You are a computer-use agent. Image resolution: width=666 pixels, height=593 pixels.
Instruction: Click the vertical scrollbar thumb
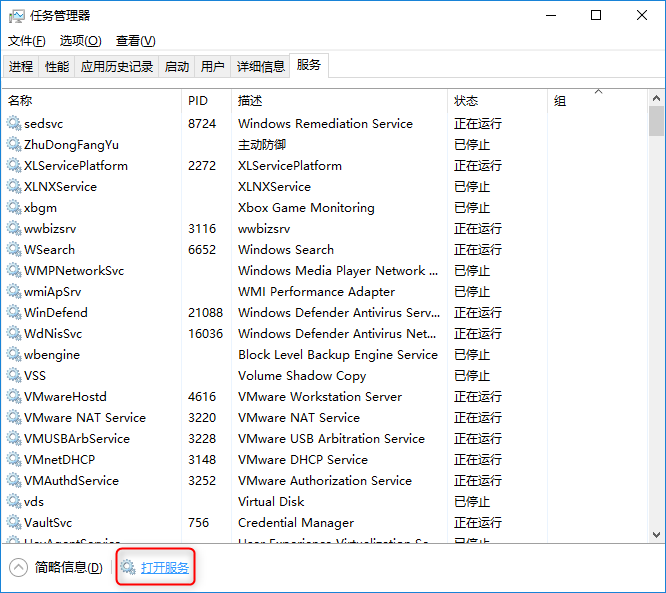pyautogui.click(x=656, y=121)
